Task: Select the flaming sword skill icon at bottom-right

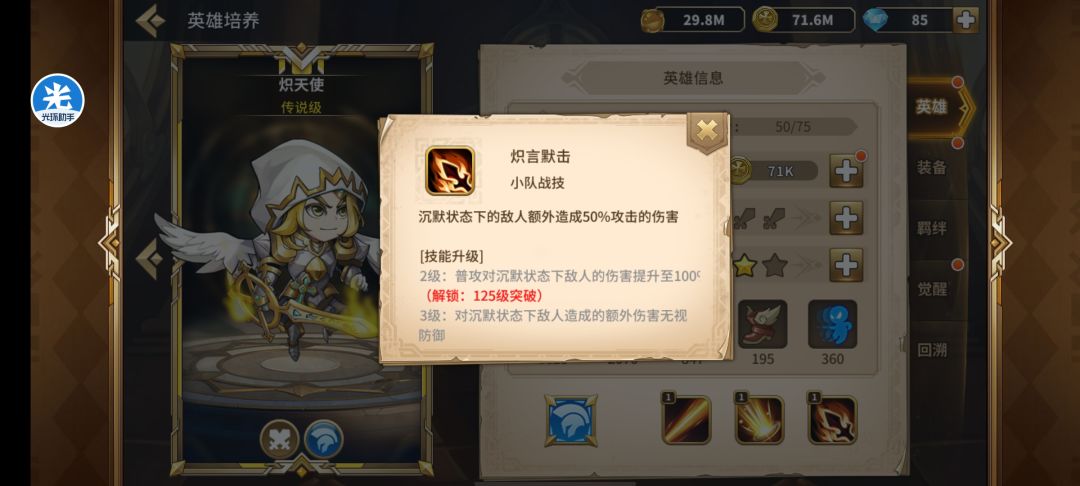Action: (x=832, y=419)
